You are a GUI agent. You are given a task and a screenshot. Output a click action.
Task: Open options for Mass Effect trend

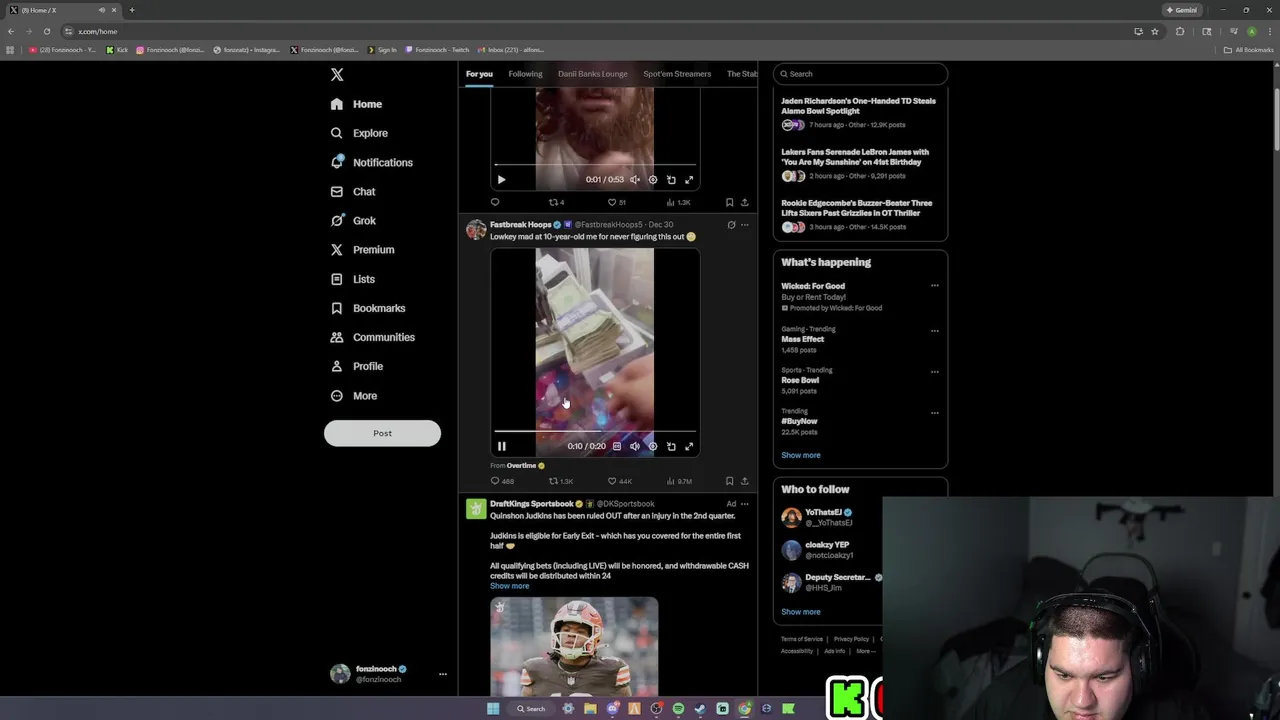pyautogui.click(x=935, y=331)
